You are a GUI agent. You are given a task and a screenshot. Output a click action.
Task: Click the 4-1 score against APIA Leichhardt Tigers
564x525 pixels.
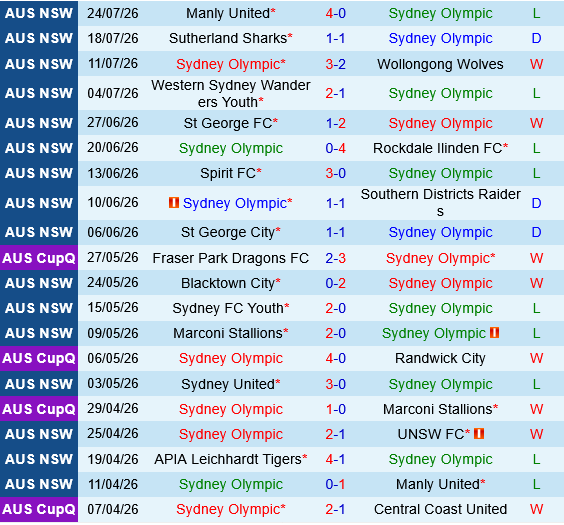point(336,459)
